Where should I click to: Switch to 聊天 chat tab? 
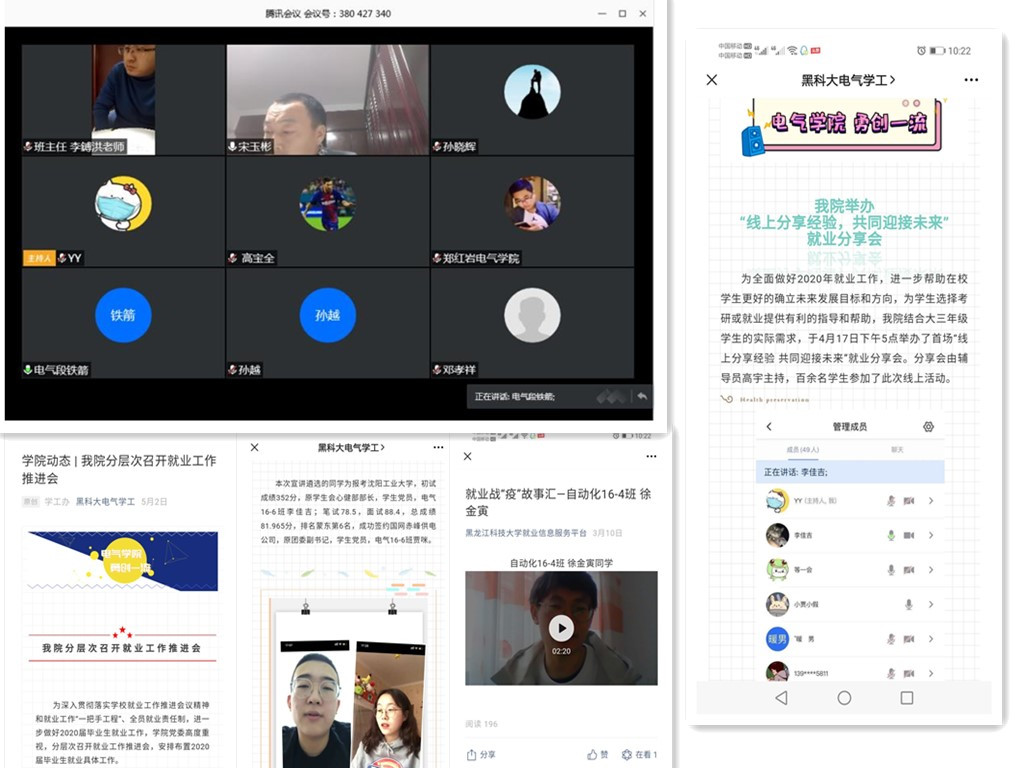pos(898,450)
